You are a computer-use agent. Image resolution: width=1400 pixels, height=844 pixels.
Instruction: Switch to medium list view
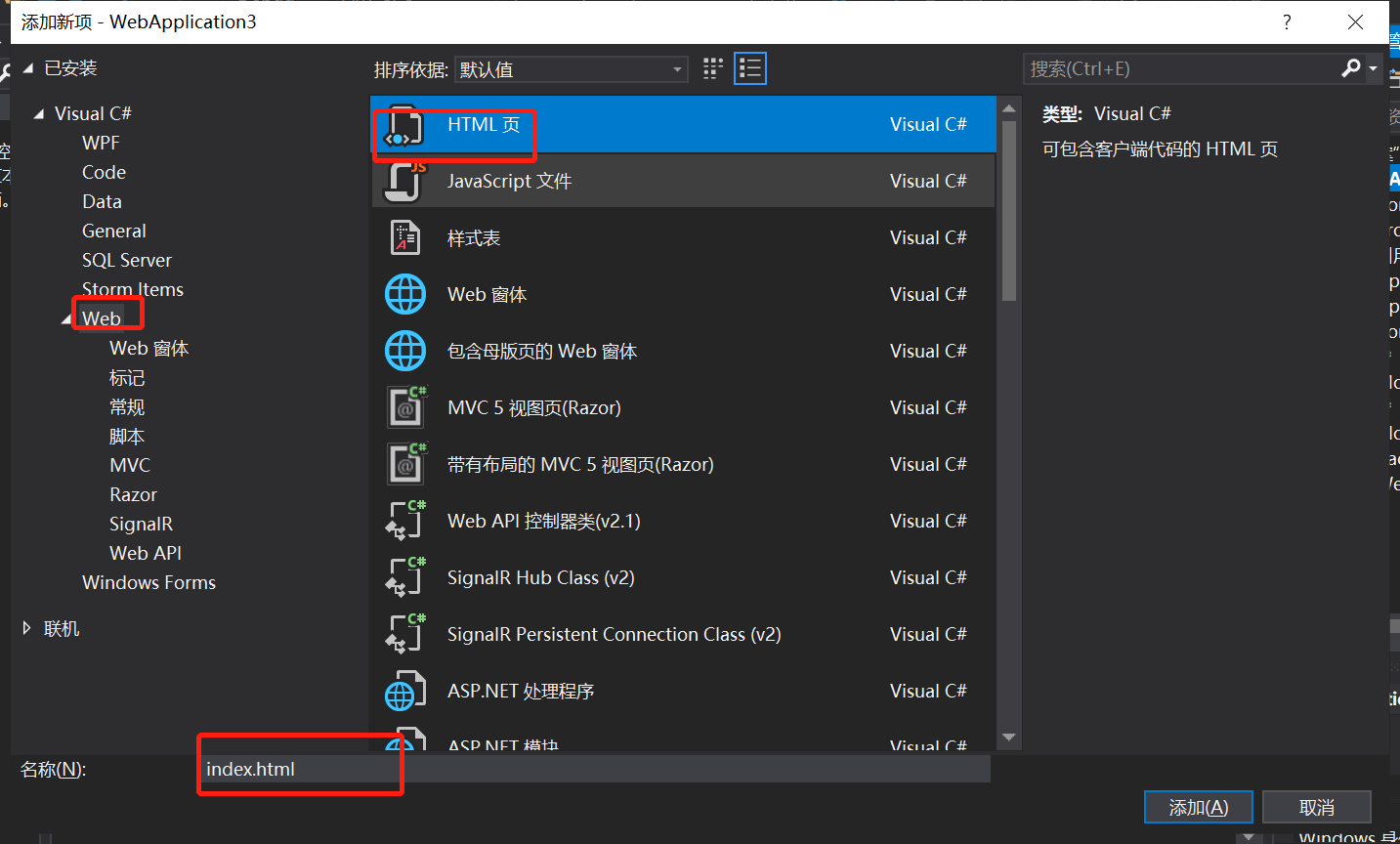coord(750,68)
